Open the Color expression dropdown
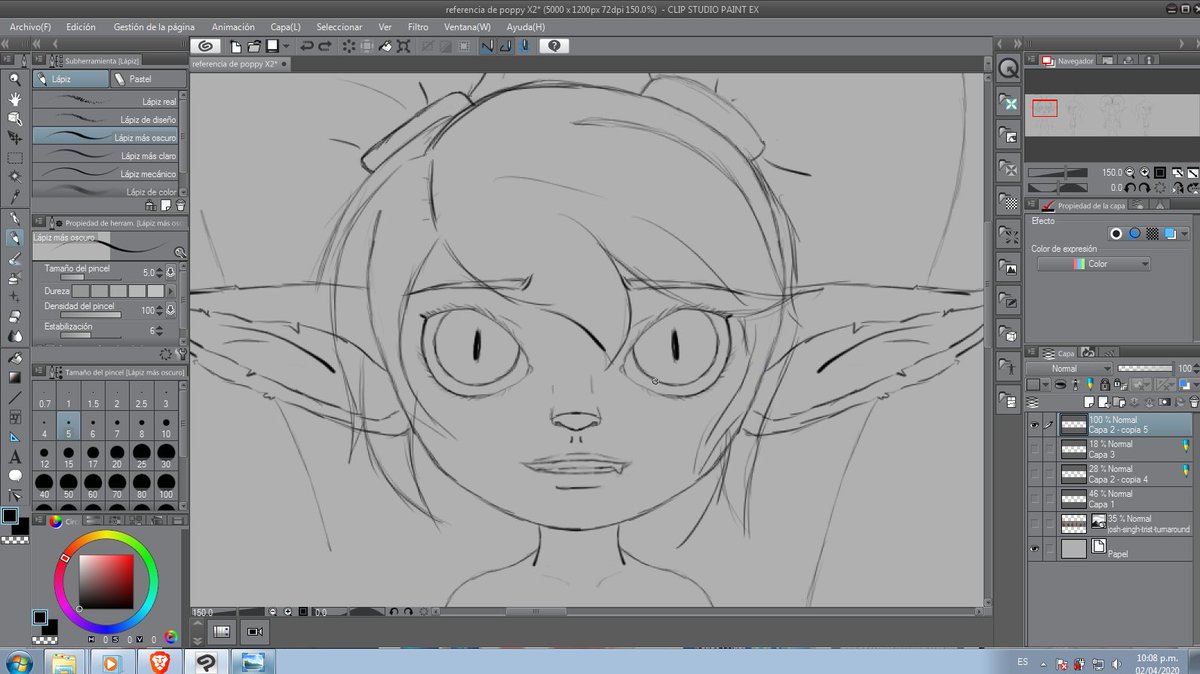Viewport: 1200px width, 674px height. click(1093, 264)
